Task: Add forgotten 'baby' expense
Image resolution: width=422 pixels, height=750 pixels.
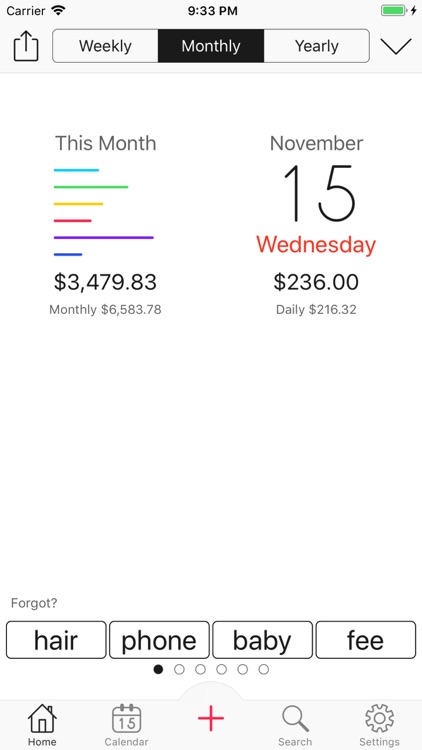Action: [x=263, y=640]
